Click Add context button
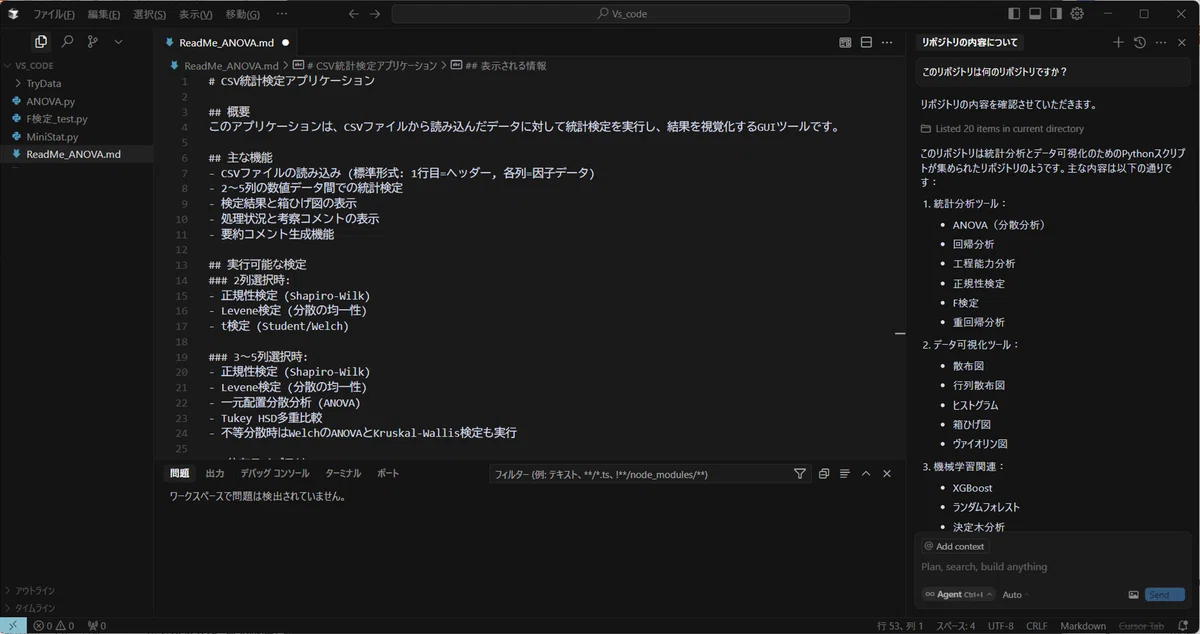Viewport: 1200px width, 634px height. pyautogui.click(x=955, y=546)
